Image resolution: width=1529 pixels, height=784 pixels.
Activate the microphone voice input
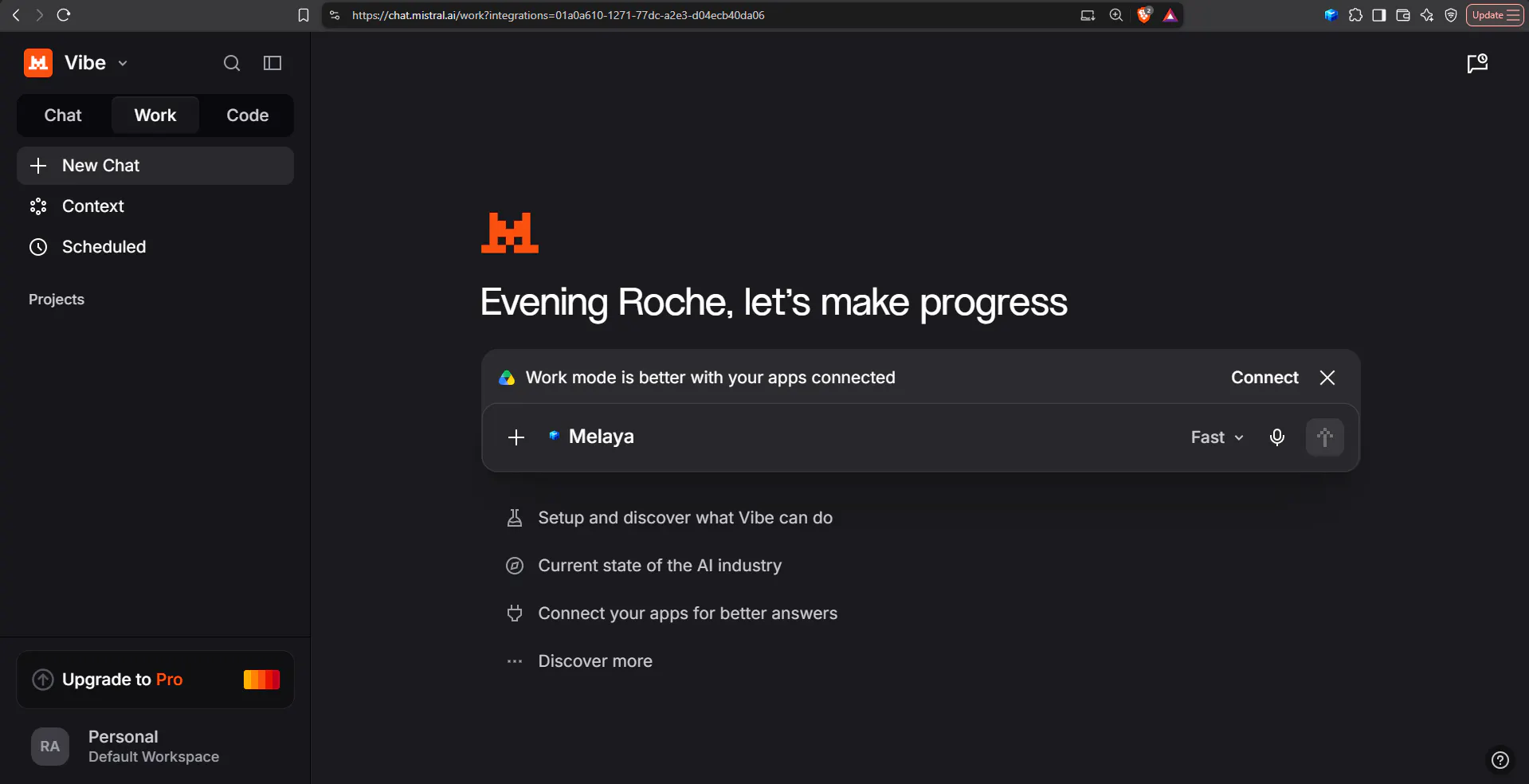click(x=1277, y=437)
